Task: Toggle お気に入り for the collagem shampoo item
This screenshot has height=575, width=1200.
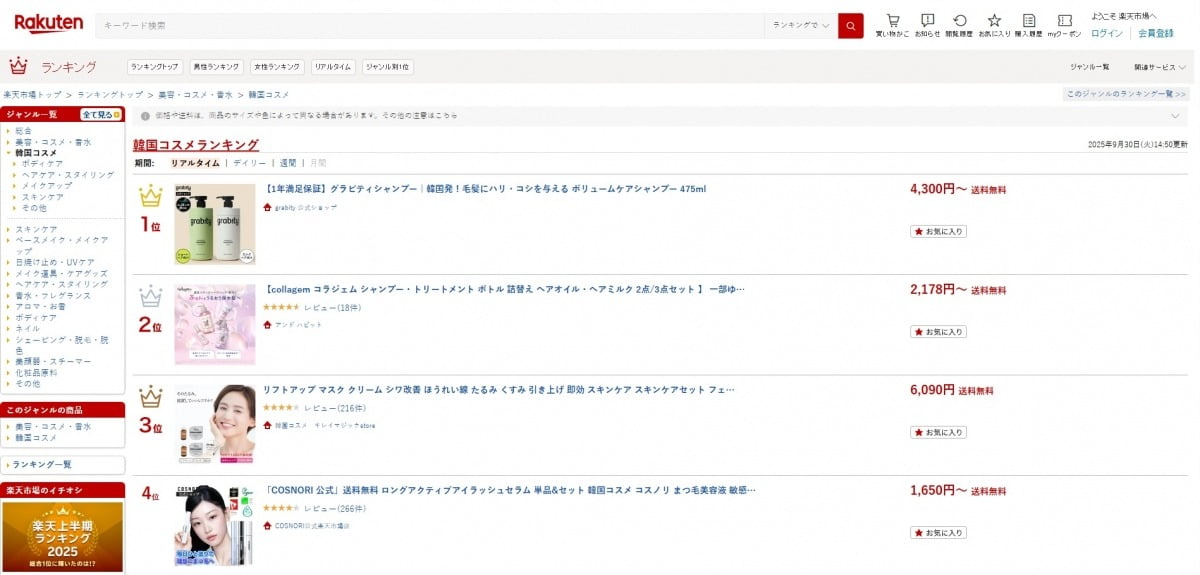Action: tap(938, 332)
